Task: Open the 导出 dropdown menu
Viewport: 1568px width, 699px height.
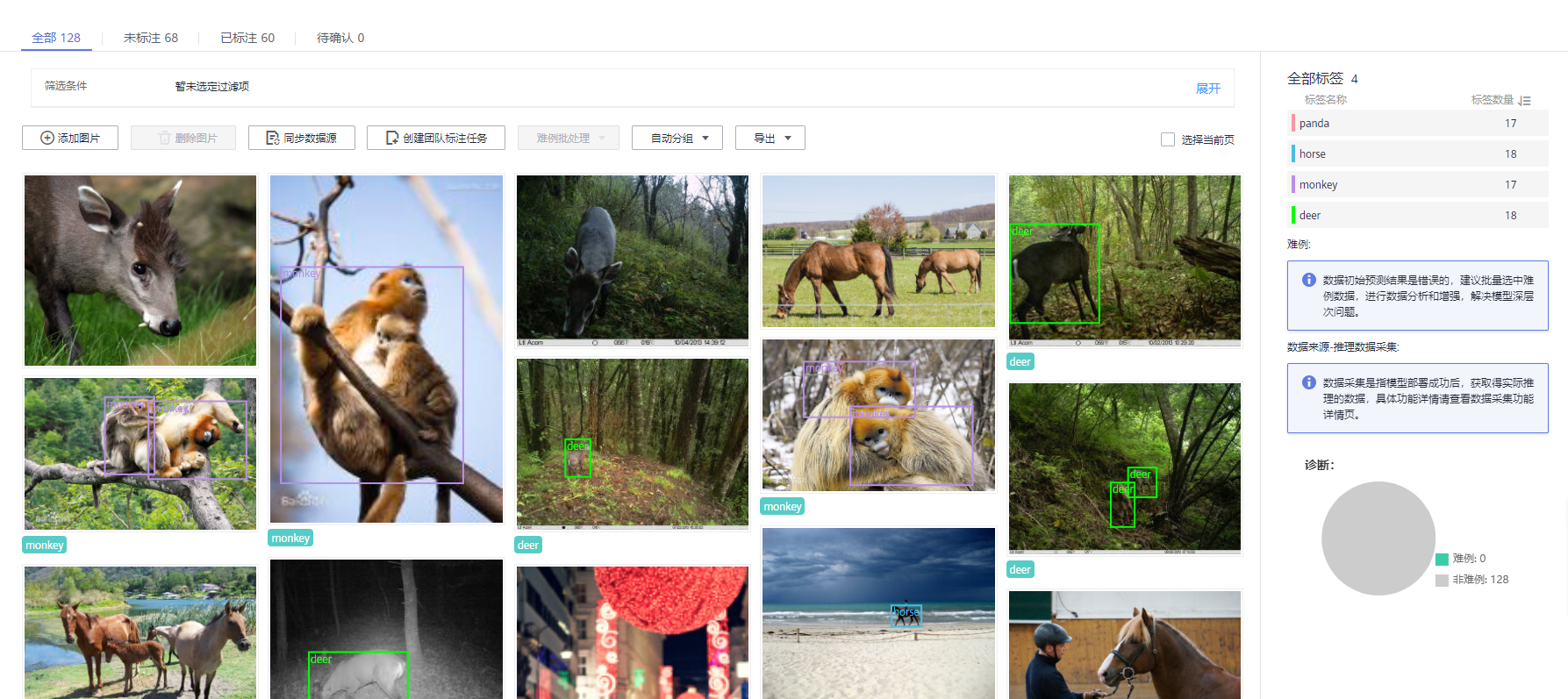Action: pos(770,138)
